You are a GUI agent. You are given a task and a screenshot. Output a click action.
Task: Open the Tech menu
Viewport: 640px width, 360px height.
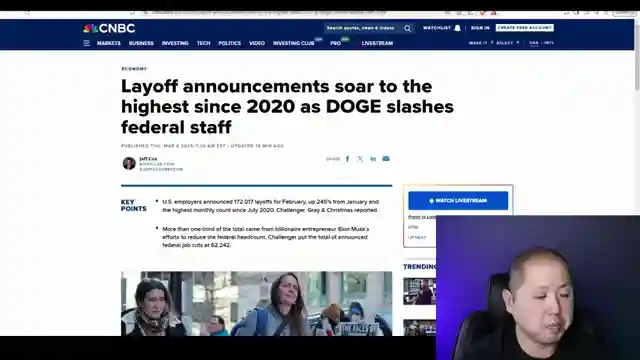click(x=203, y=43)
